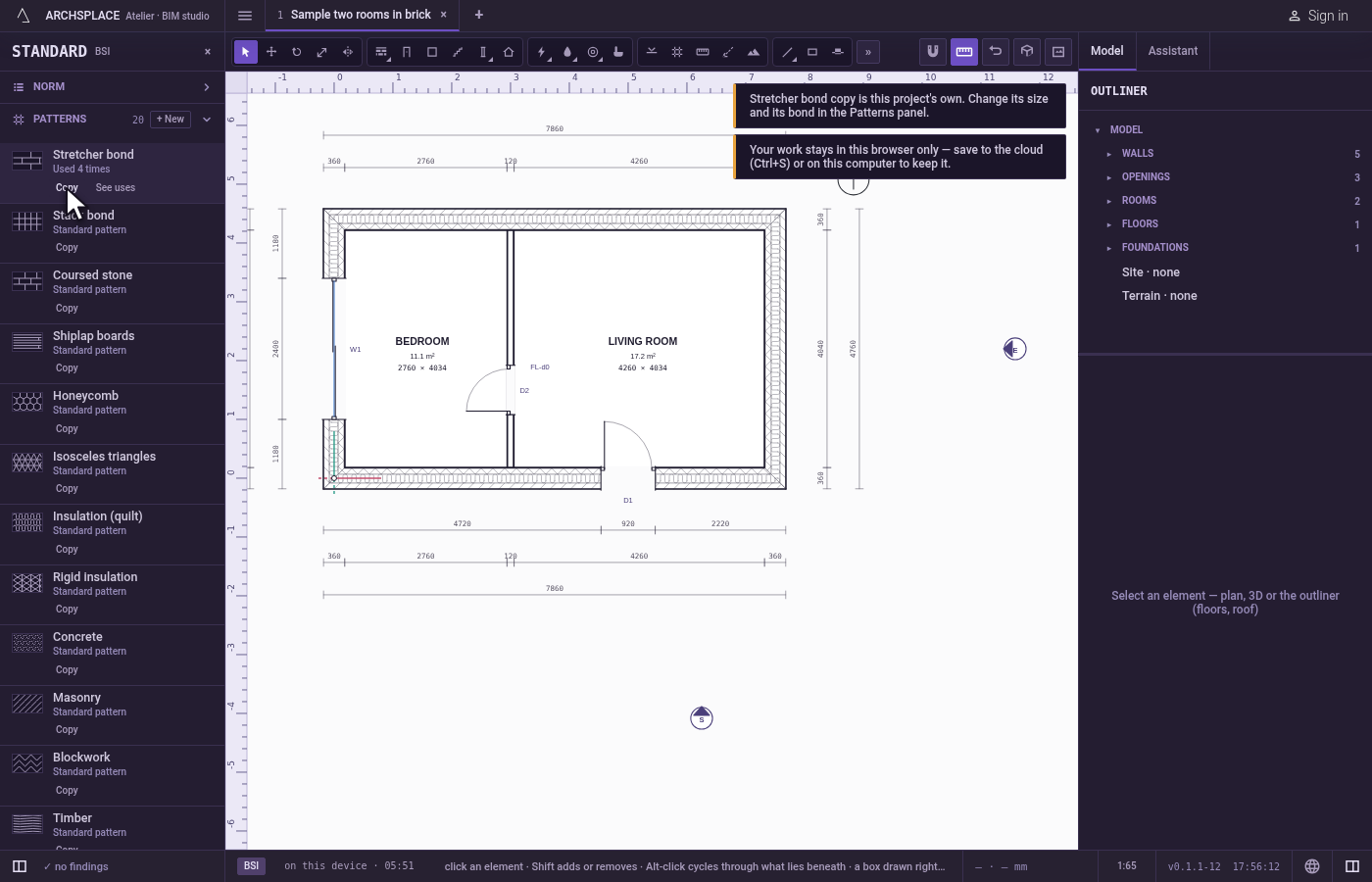Screen dimensions: 1372x882
Task: Open the hamburger main menu
Action: click(245, 15)
